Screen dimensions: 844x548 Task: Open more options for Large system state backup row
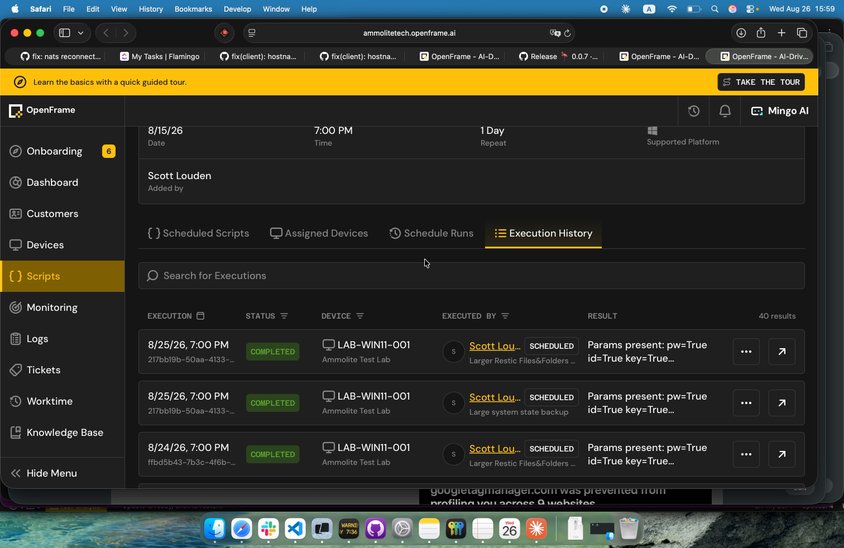coord(746,403)
